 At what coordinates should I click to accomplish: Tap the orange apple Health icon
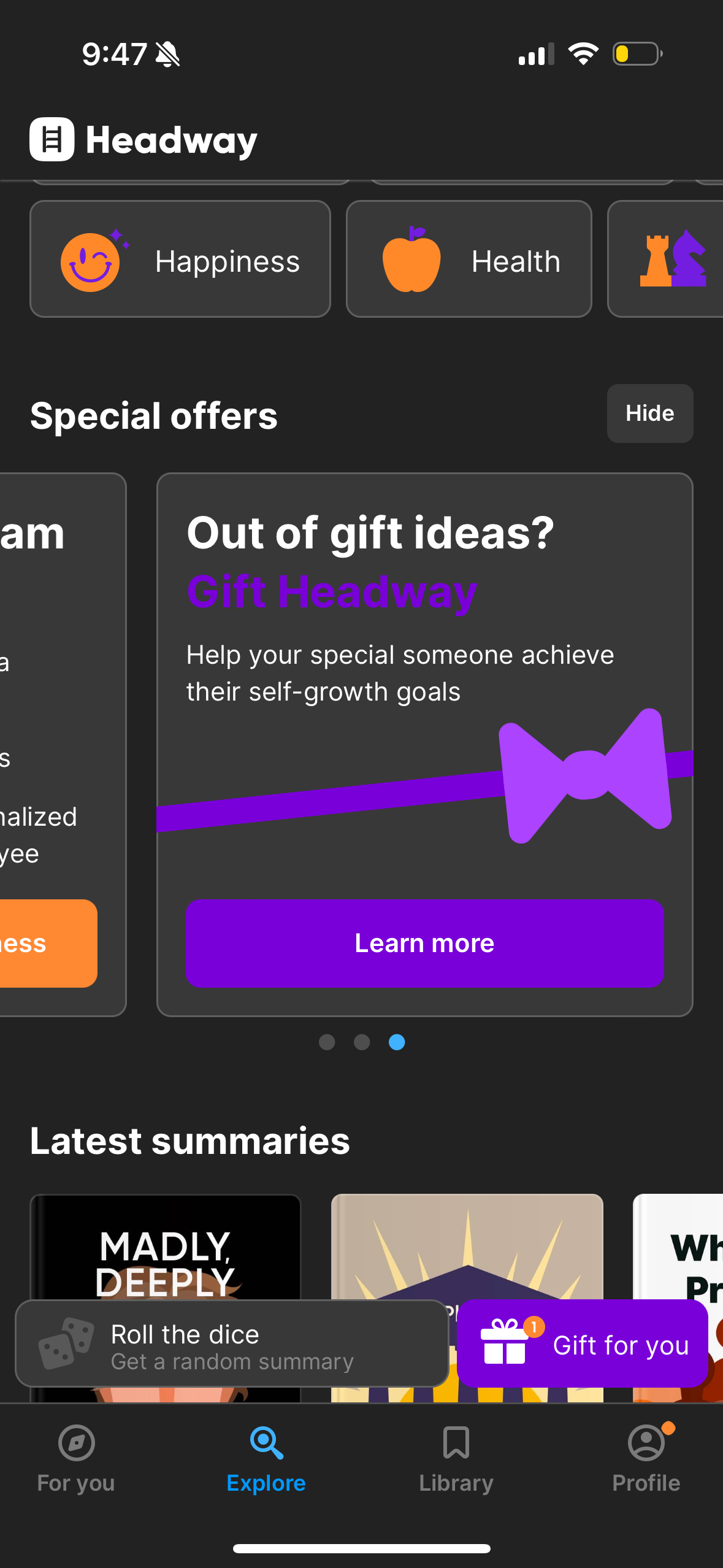tap(411, 260)
